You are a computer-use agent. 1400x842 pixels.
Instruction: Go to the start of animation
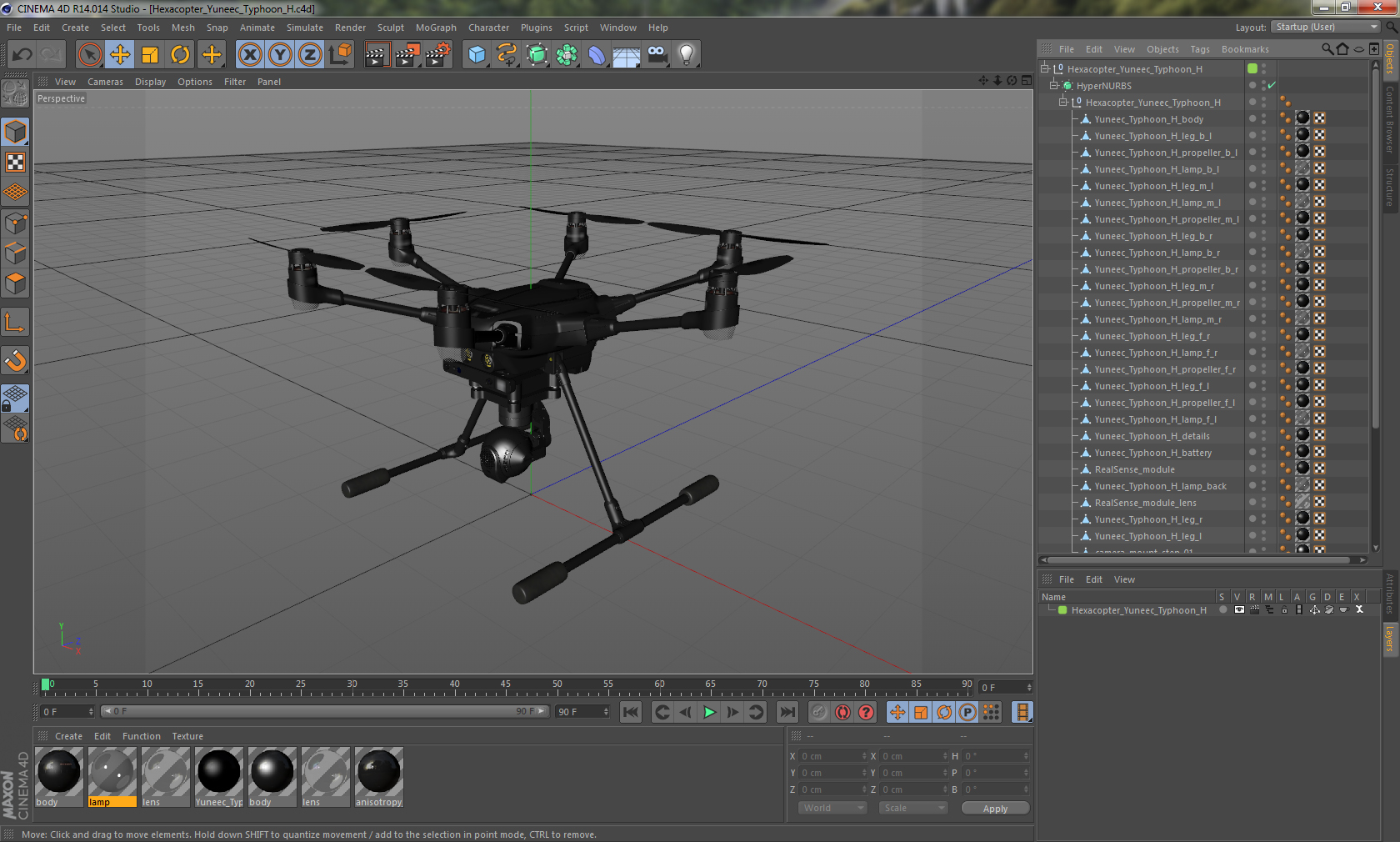(x=631, y=712)
